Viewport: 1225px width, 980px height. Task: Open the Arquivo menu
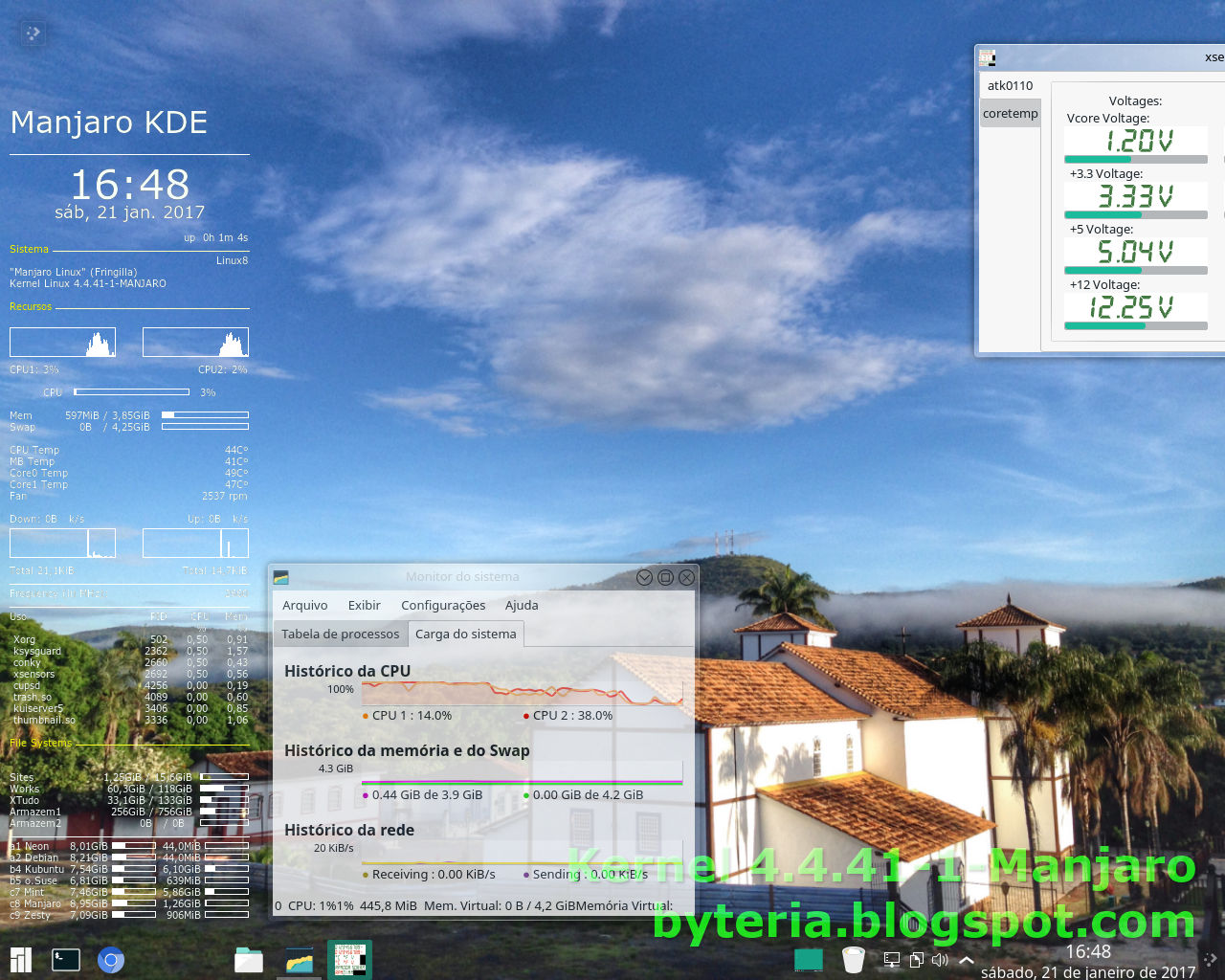tap(304, 605)
